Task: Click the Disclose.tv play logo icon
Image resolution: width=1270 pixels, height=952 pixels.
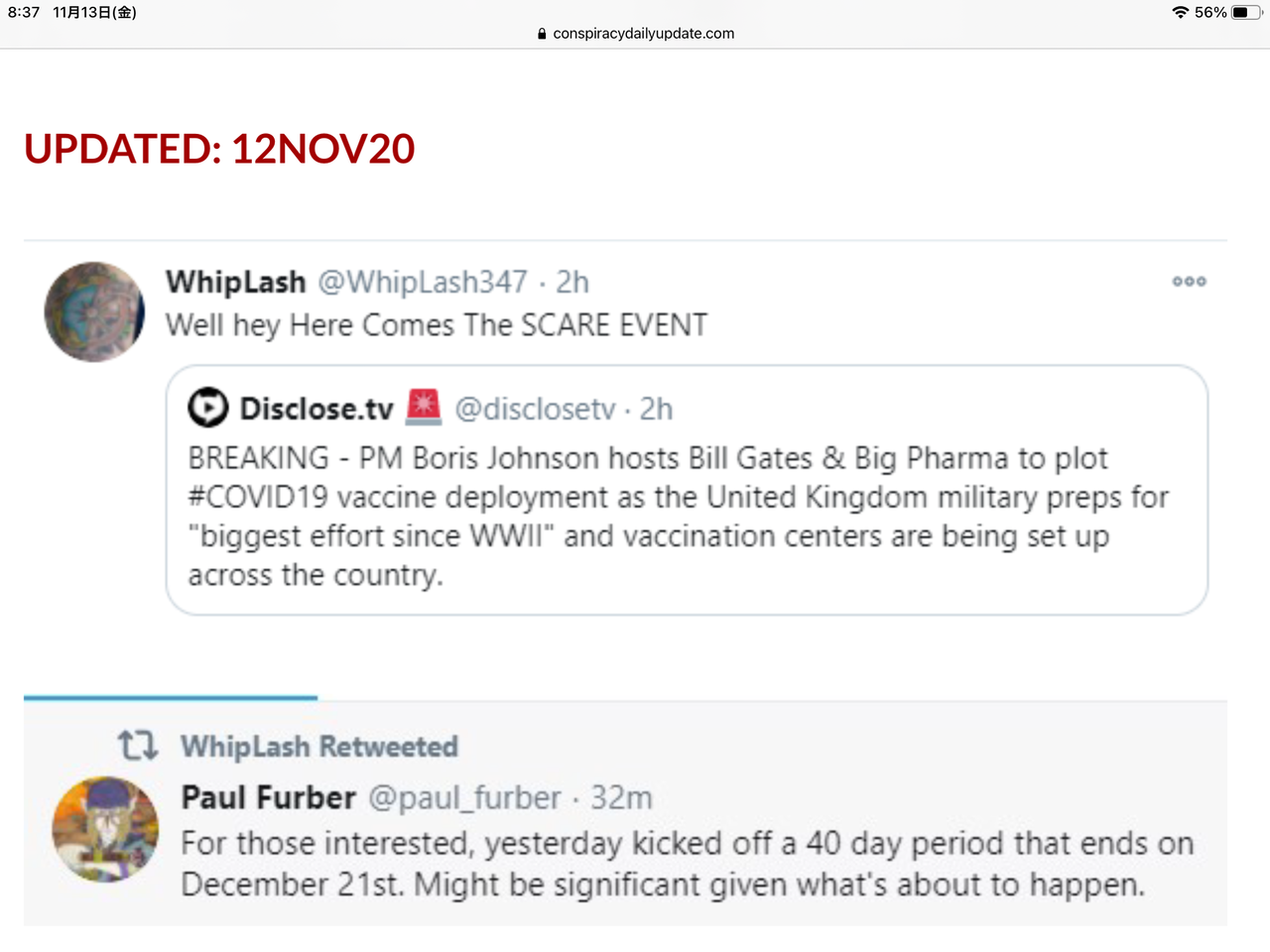Action: tap(208, 409)
